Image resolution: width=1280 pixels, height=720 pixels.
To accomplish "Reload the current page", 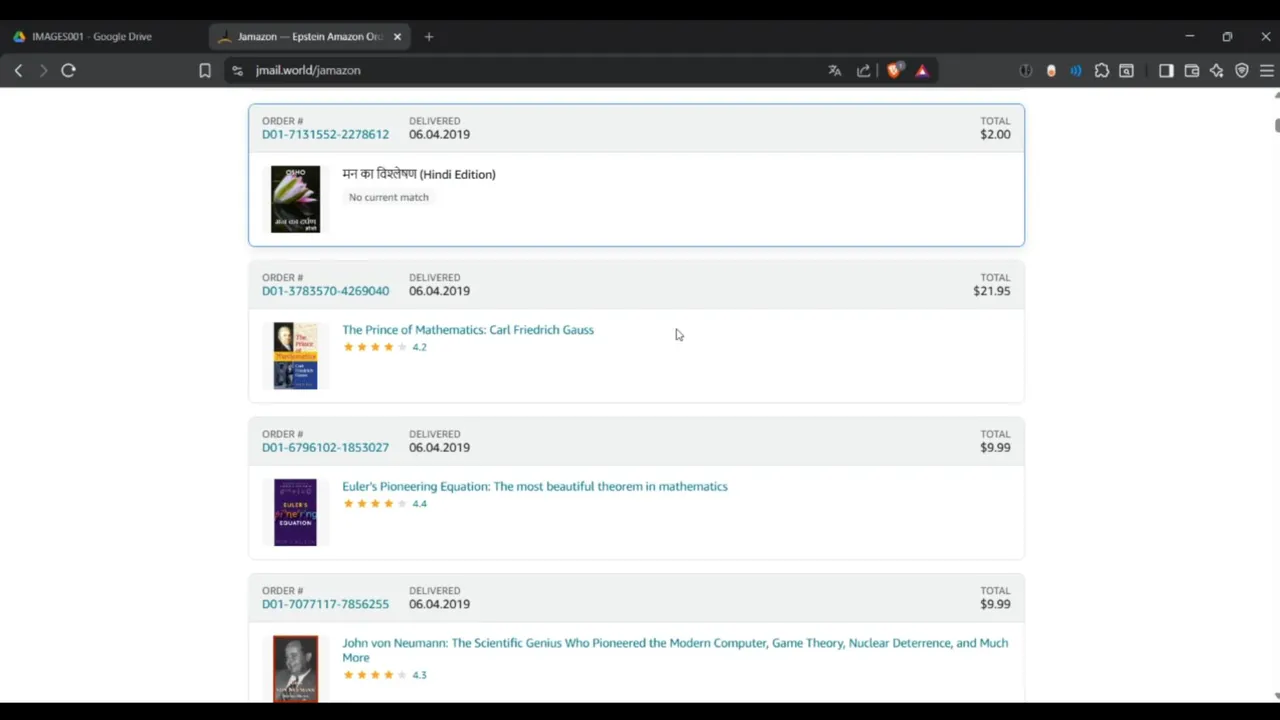I will tap(68, 71).
